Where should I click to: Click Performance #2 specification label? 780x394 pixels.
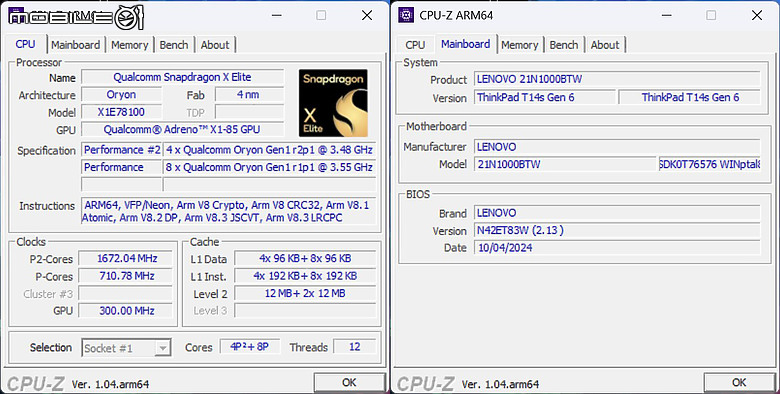pyautogui.click(x=122, y=150)
